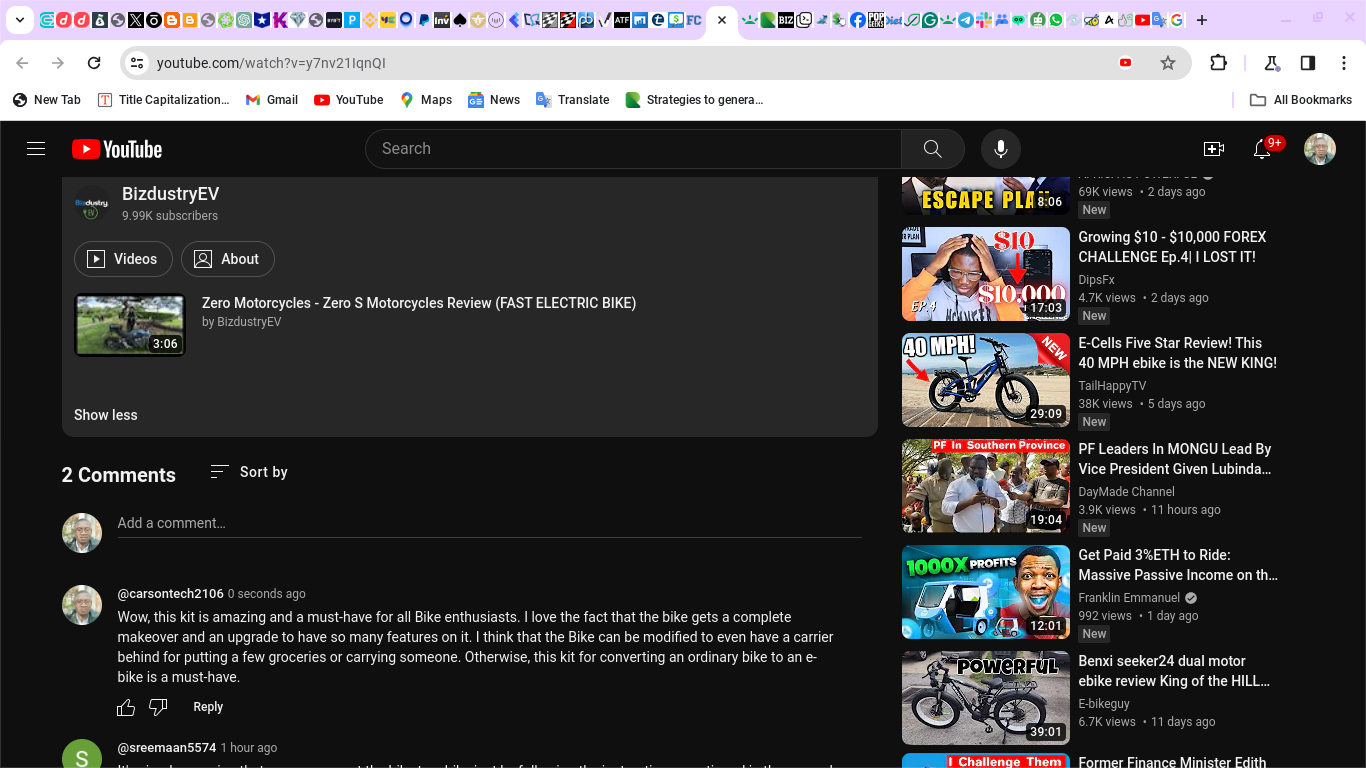Open @carsontech2106 commenter avatar
1366x768 pixels.
(82, 605)
